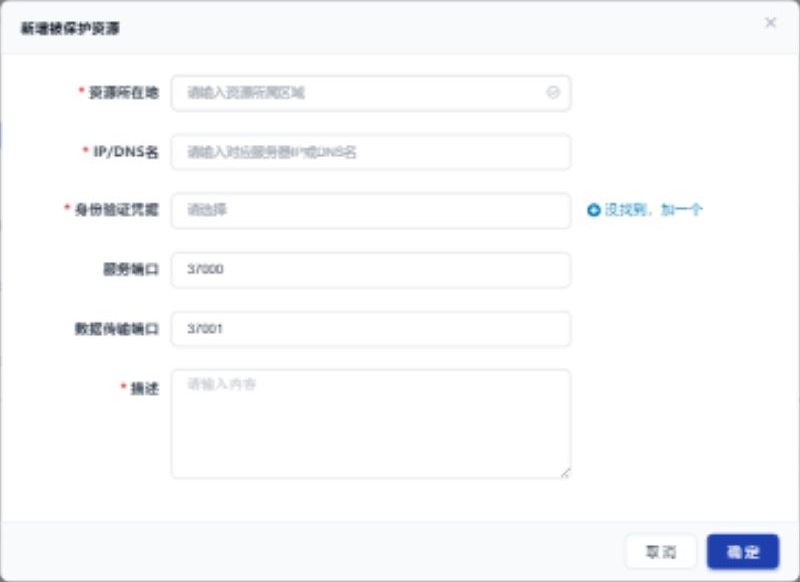Click the 身份验证凭据 label text
This screenshot has width=800, height=582.
pos(117,210)
